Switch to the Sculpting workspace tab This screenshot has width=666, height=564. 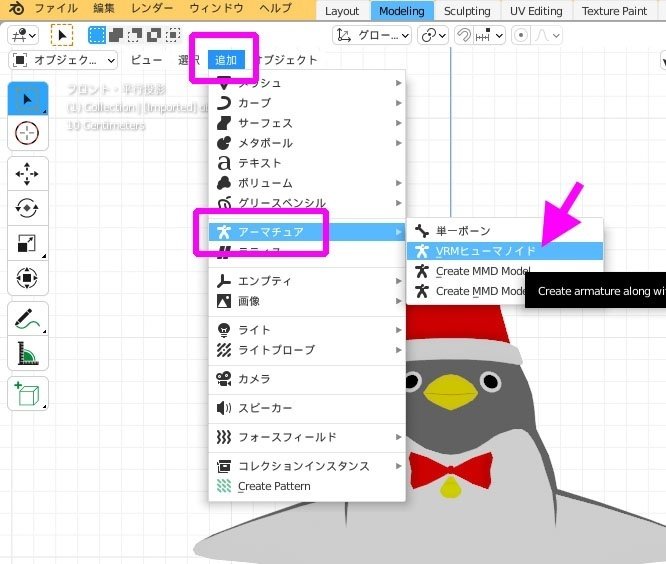[x=467, y=11]
